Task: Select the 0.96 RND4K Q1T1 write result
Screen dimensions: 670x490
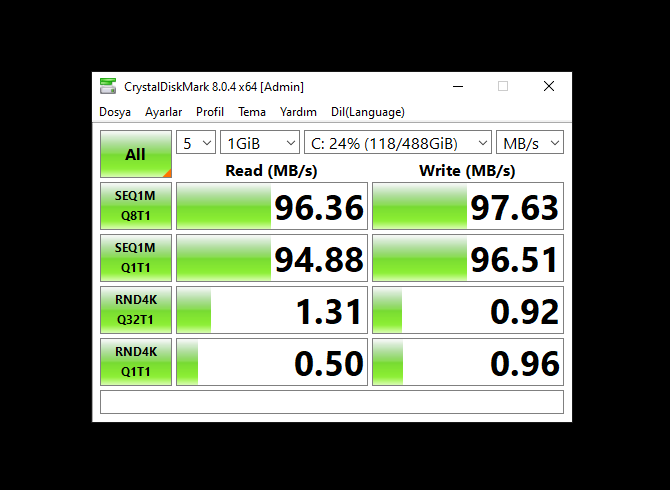Action: tap(468, 362)
